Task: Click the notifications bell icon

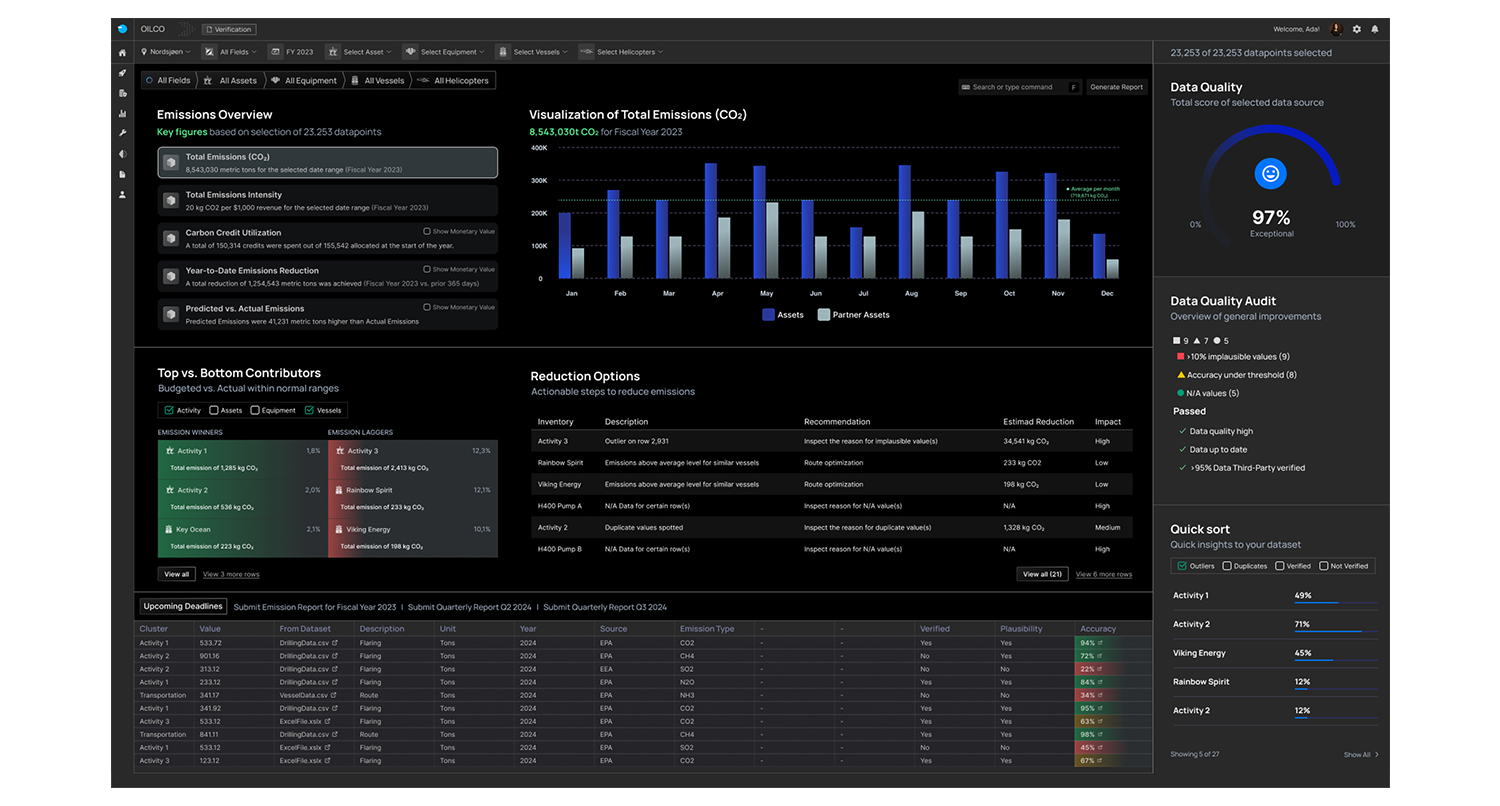Action: pyautogui.click(x=1374, y=29)
